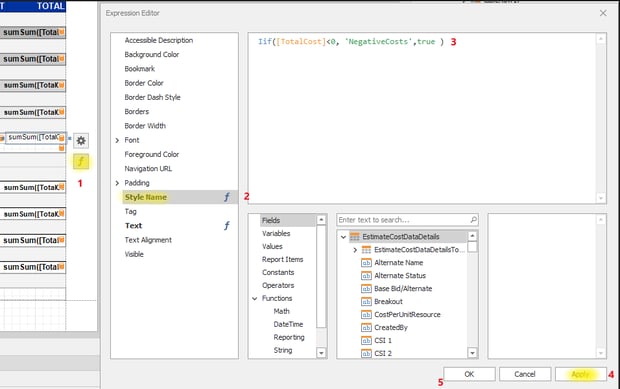This screenshot has height=389, width=620.
Task: Select the Borders property
Action: (x=136, y=111)
